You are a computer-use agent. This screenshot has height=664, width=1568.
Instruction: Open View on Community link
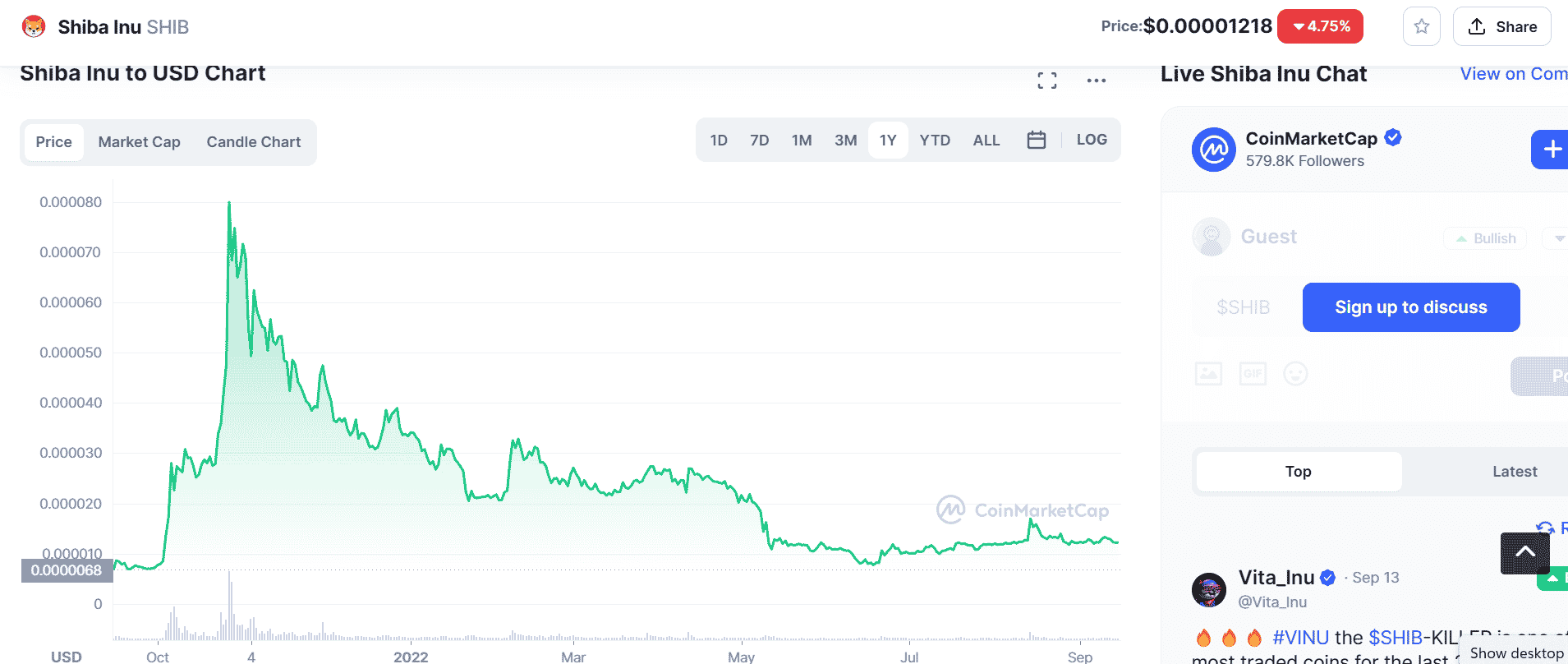tap(1513, 74)
